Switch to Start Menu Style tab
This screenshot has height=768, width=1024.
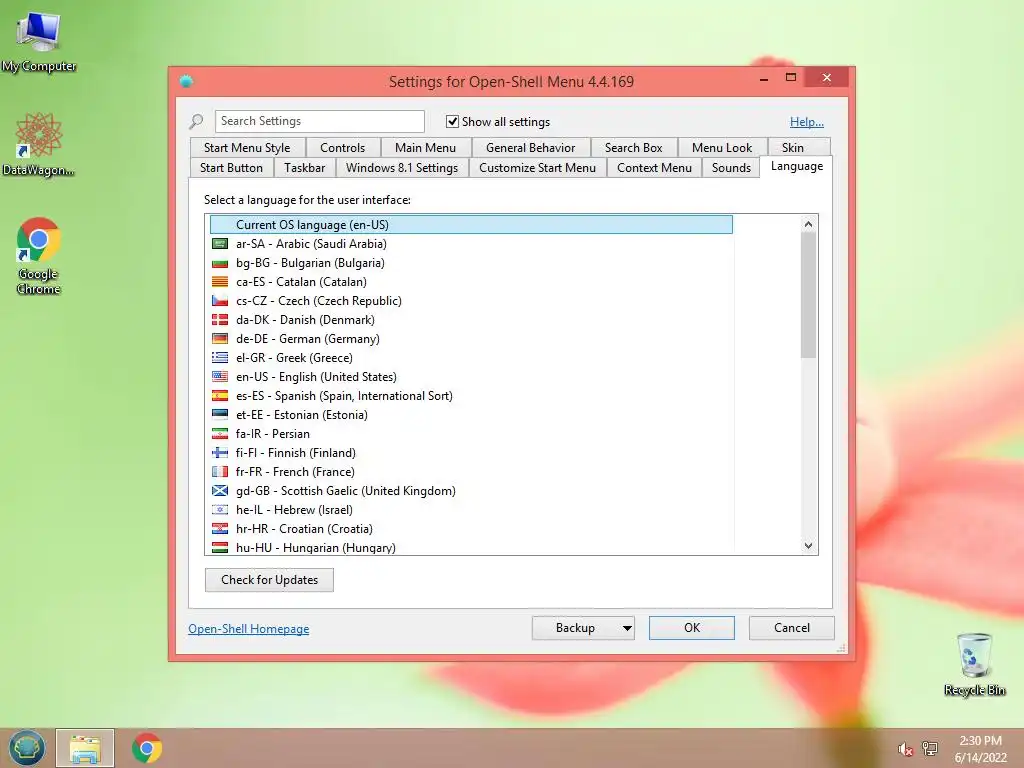pyautogui.click(x=247, y=148)
